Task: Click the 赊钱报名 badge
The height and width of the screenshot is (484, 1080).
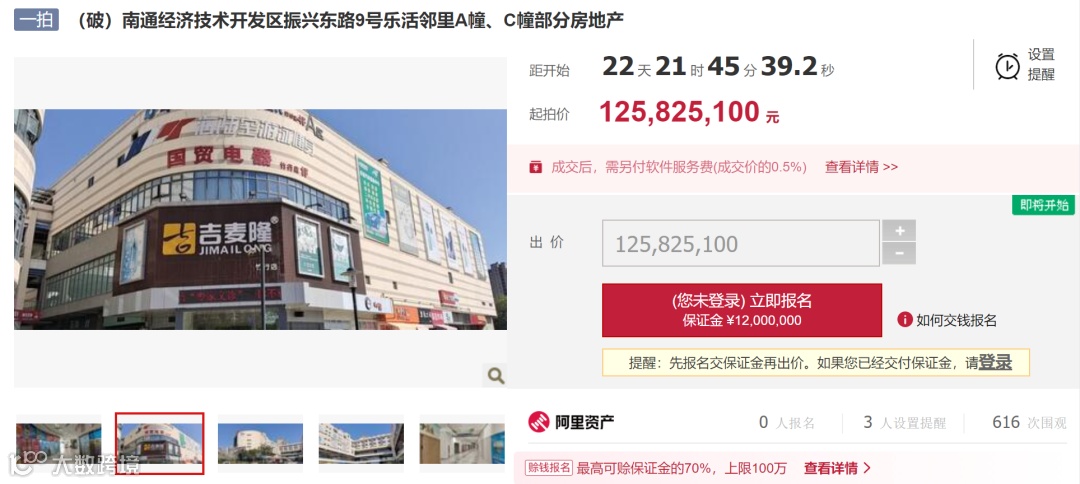Action: tap(549, 468)
